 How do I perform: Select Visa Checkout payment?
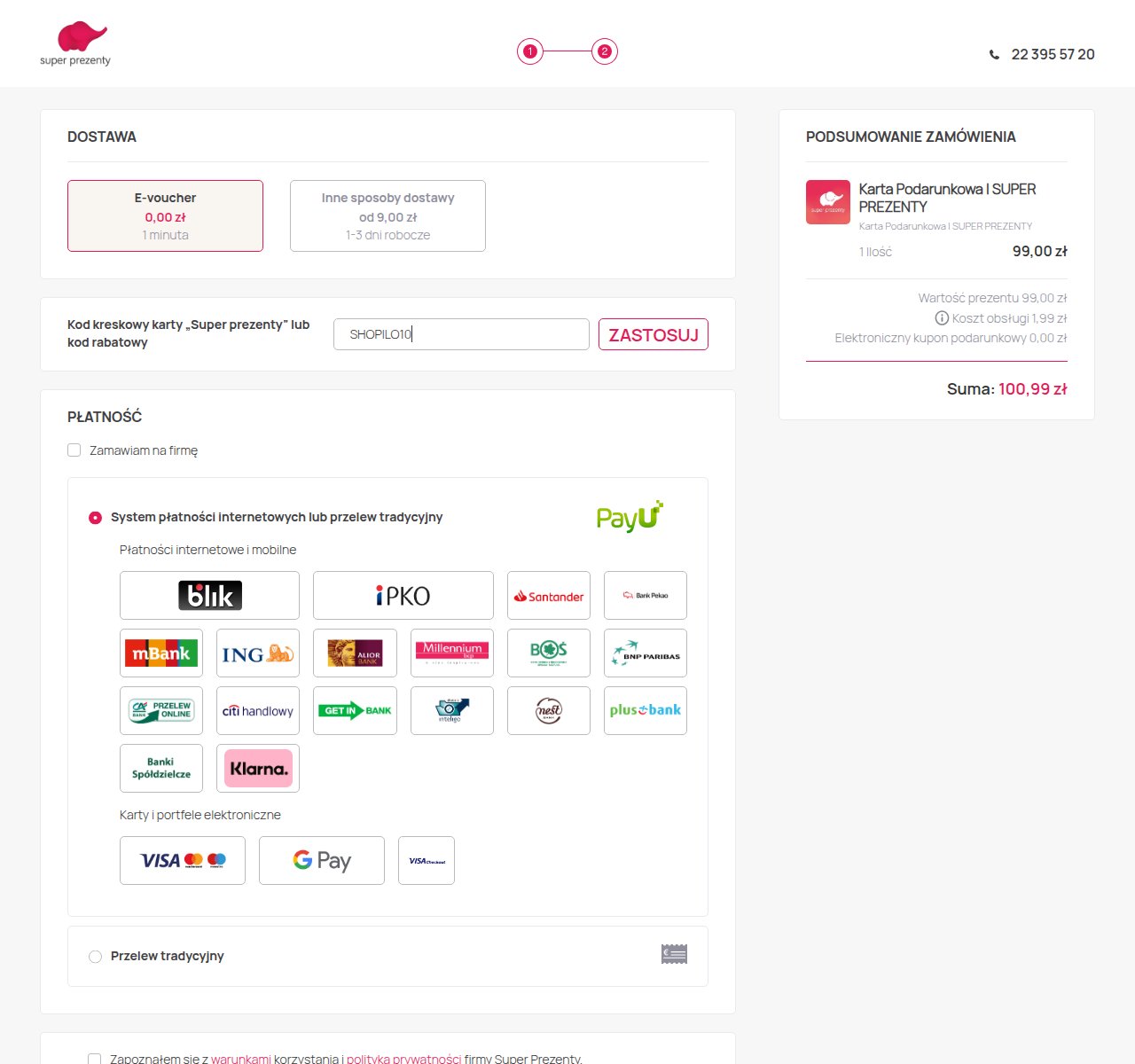[x=427, y=860]
